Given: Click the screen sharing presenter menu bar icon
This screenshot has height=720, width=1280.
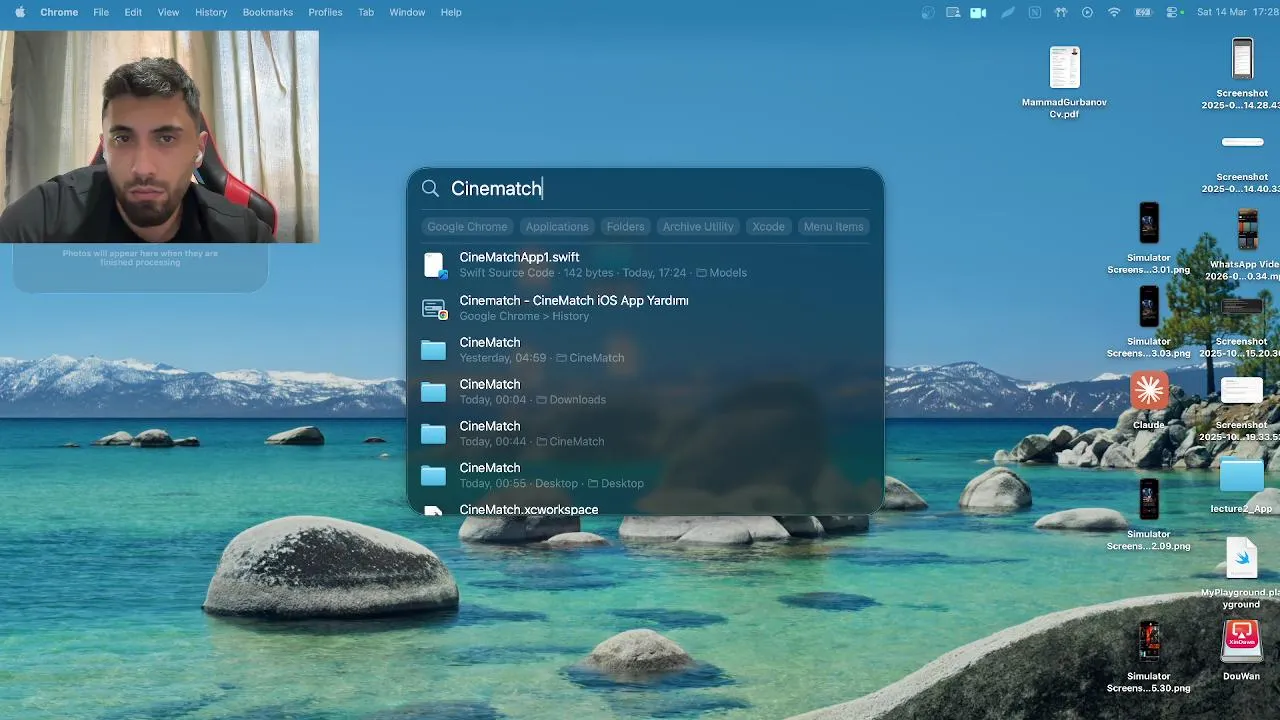Looking at the screenshot, I should 953,12.
